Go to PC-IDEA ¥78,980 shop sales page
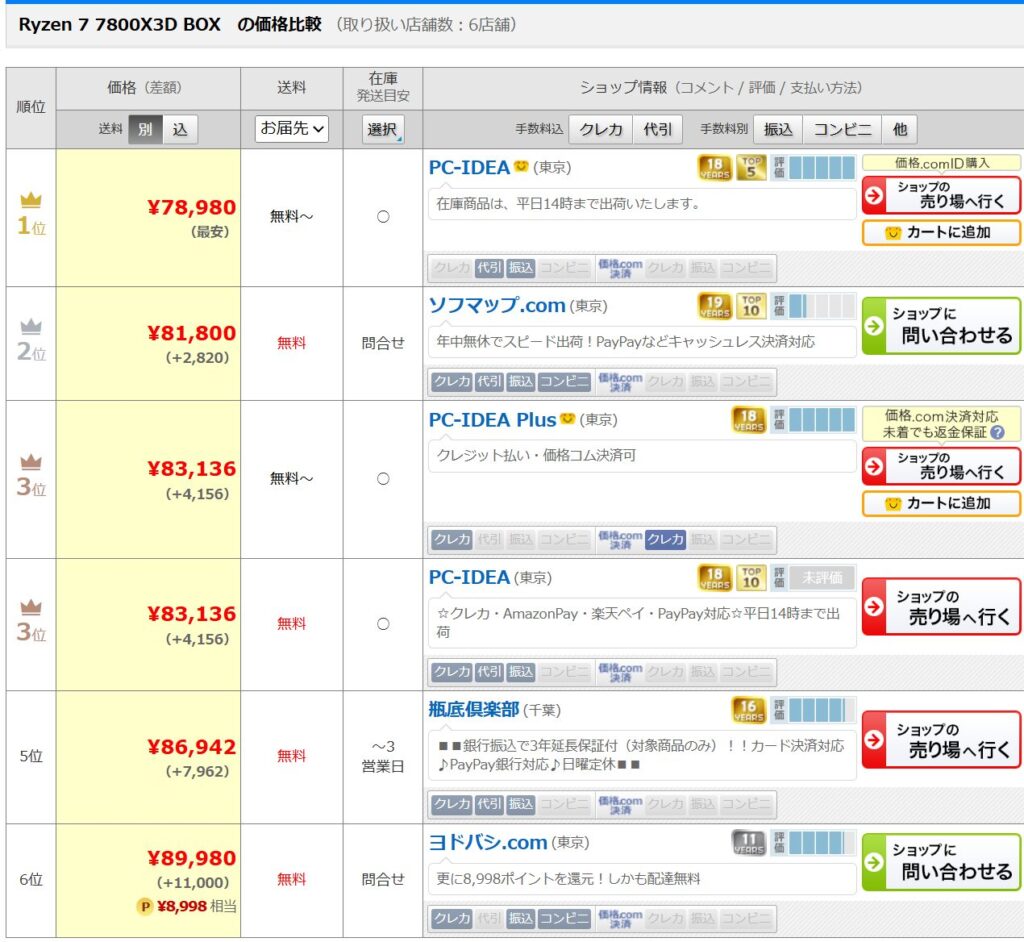1024x942 pixels. click(941, 195)
